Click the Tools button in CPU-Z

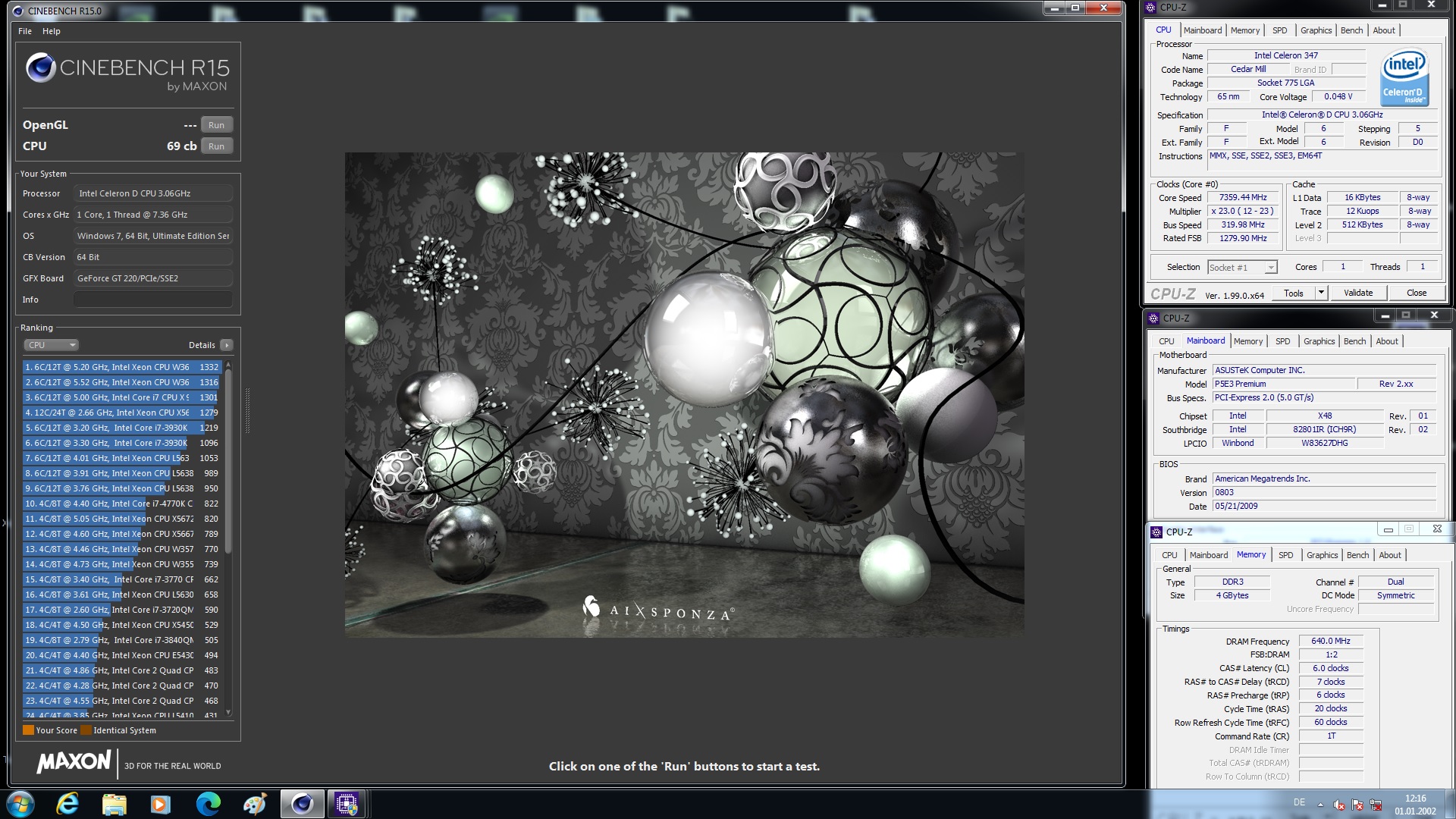pyautogui.click(x=1294, y=293)
